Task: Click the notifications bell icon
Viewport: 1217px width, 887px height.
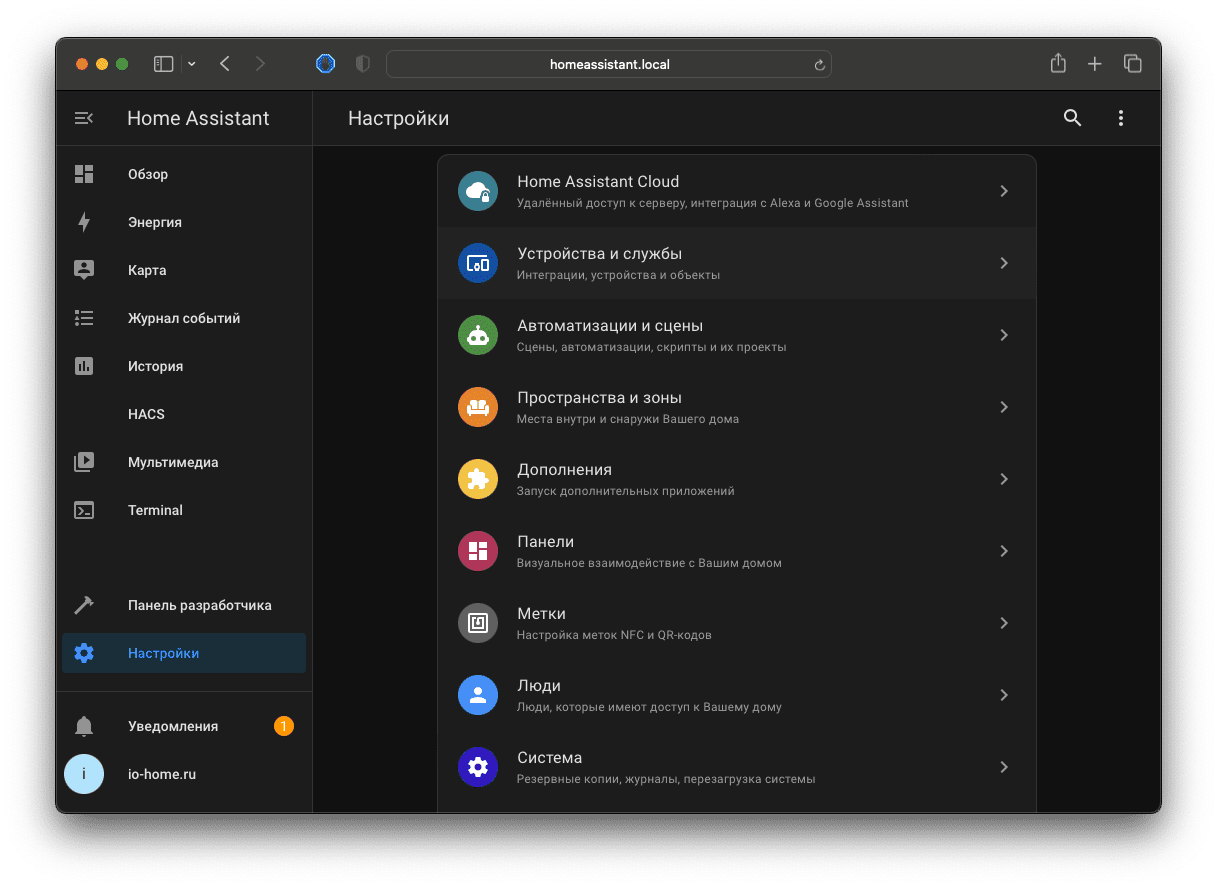Action: click(84, 726)
